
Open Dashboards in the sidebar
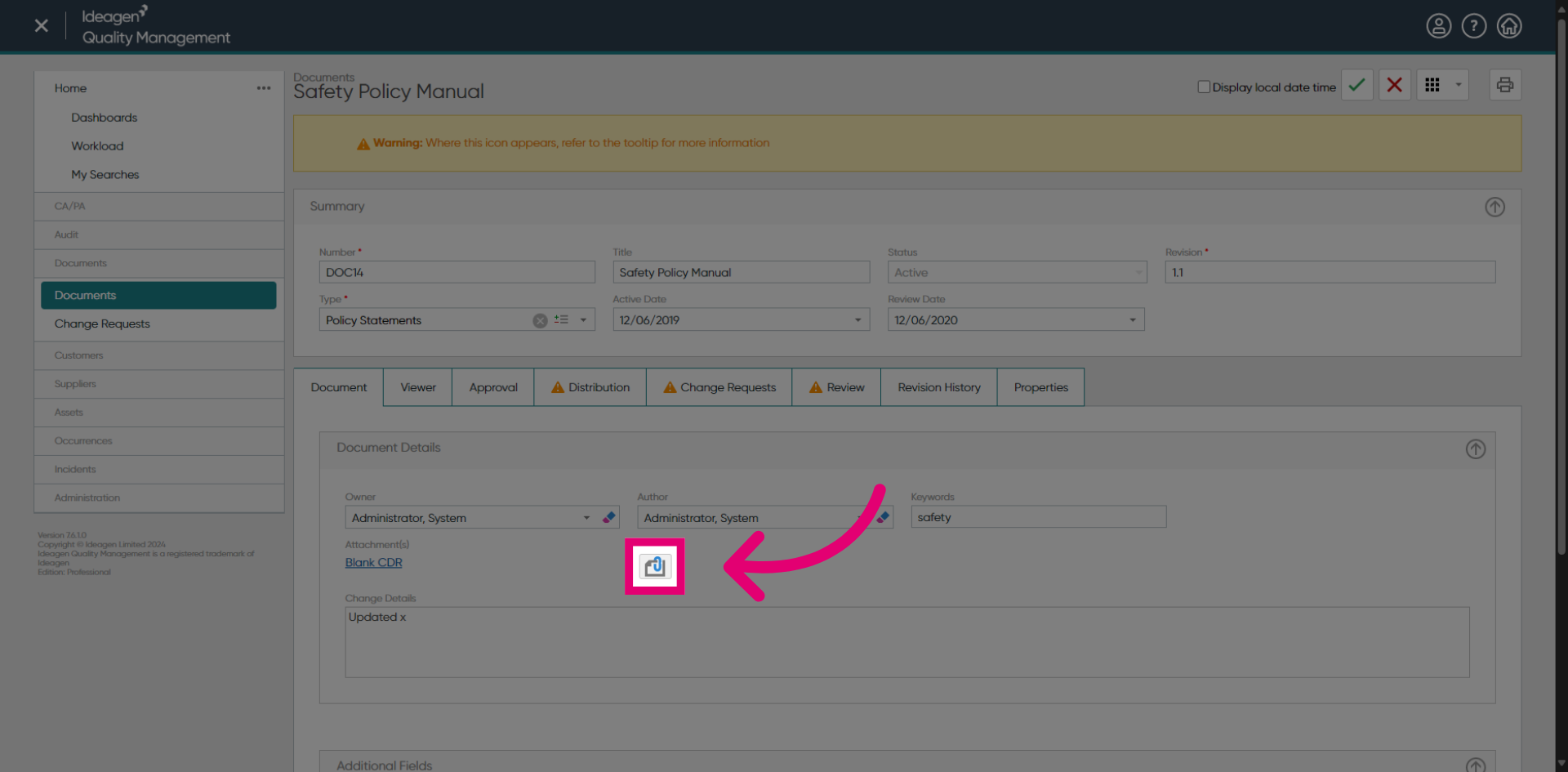104,118
